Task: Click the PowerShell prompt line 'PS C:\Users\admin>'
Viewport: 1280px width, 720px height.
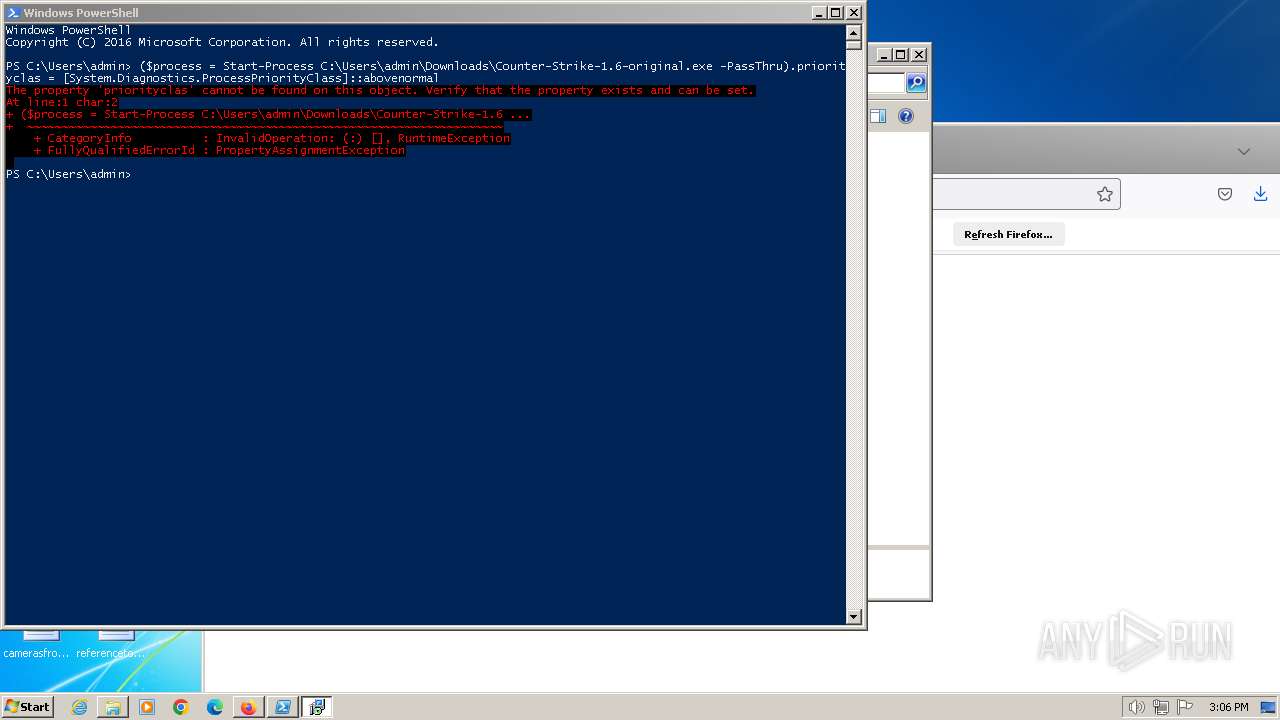Action: click(x=68, y=174)
